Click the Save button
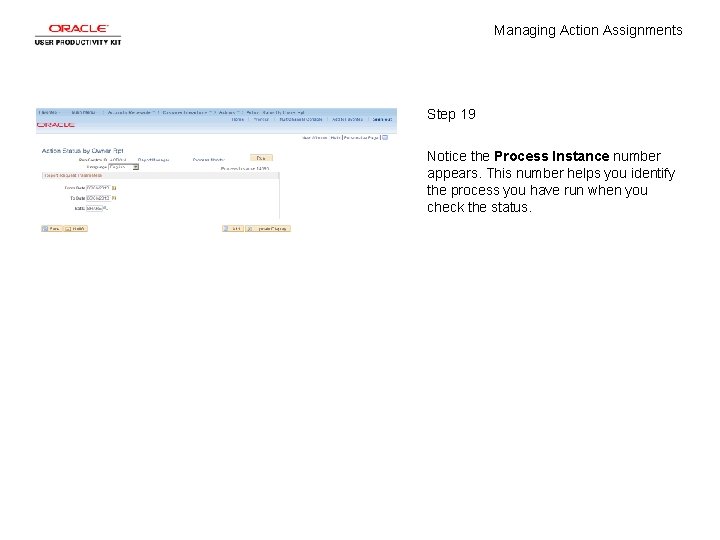Image resolution: width=720 pixels, height=540 pixels. click(x=51, y=229)
